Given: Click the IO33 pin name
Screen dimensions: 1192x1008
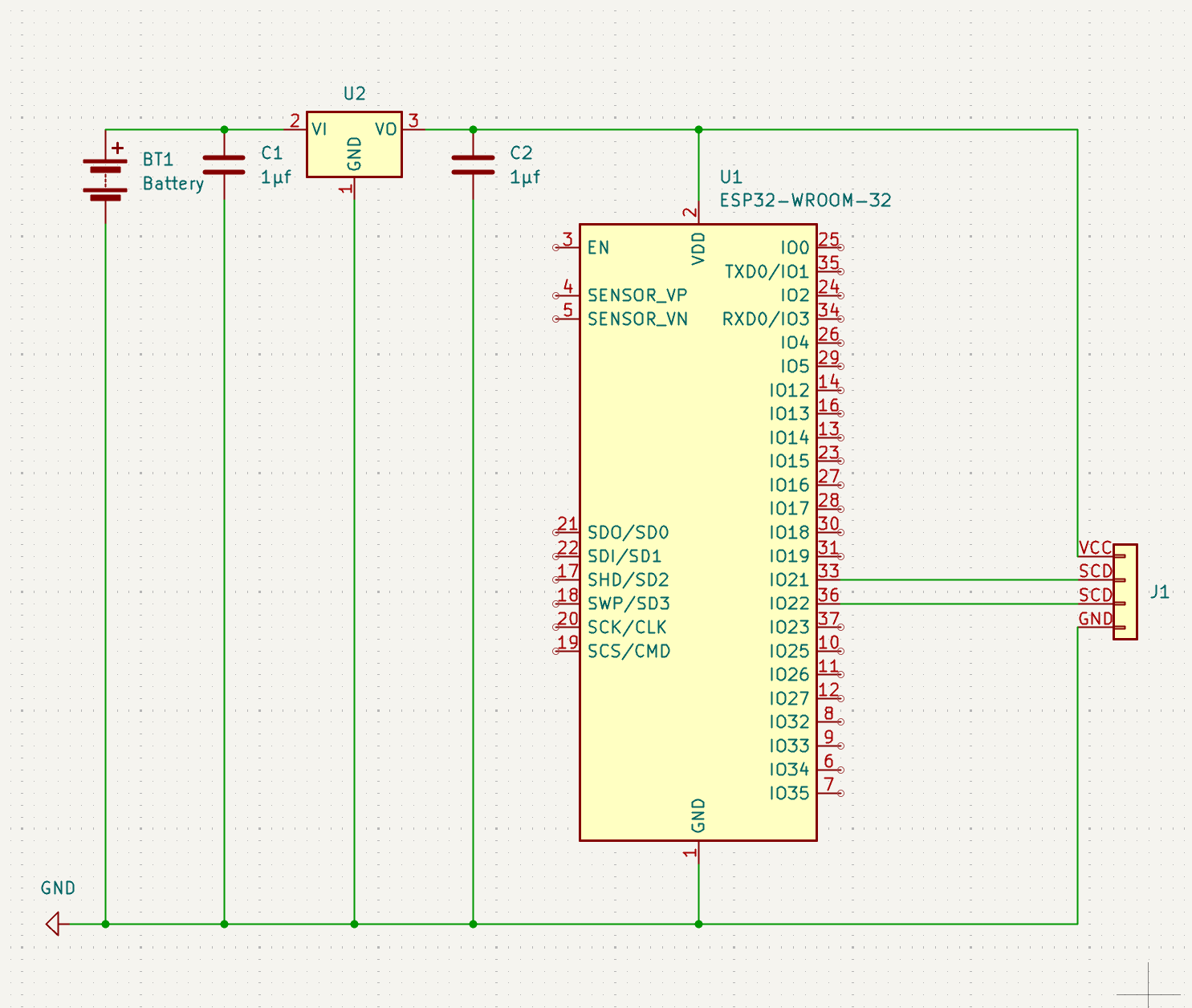Looking at the screenshot, I should click(x=789, y=746).
